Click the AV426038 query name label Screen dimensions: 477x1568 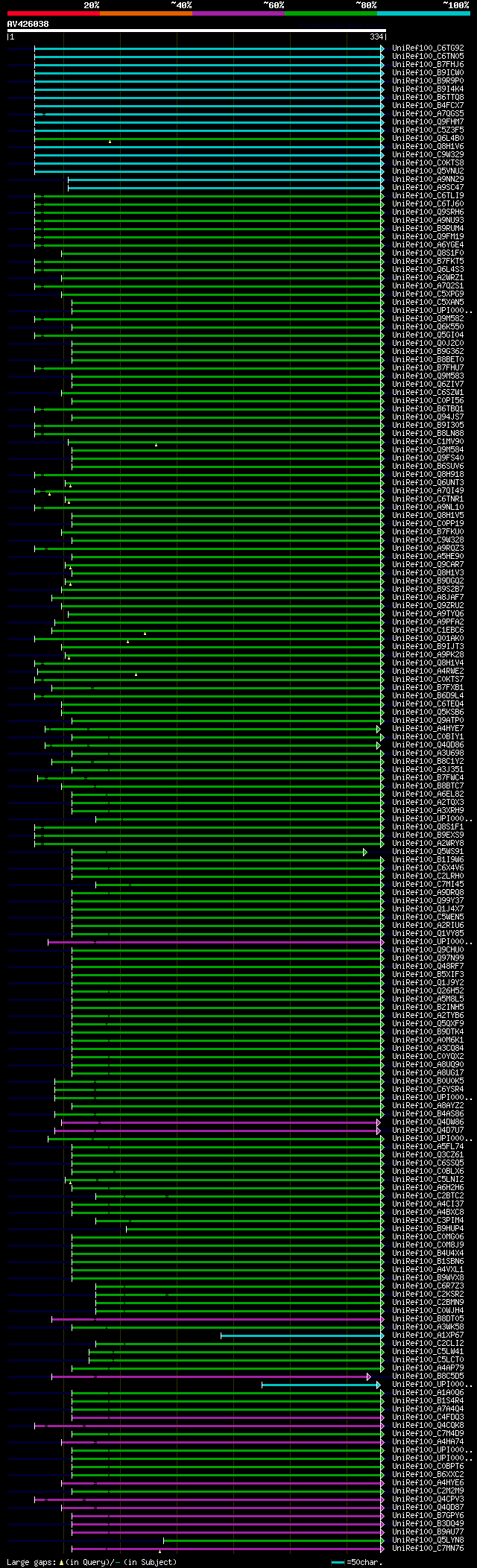pos(28,24)
